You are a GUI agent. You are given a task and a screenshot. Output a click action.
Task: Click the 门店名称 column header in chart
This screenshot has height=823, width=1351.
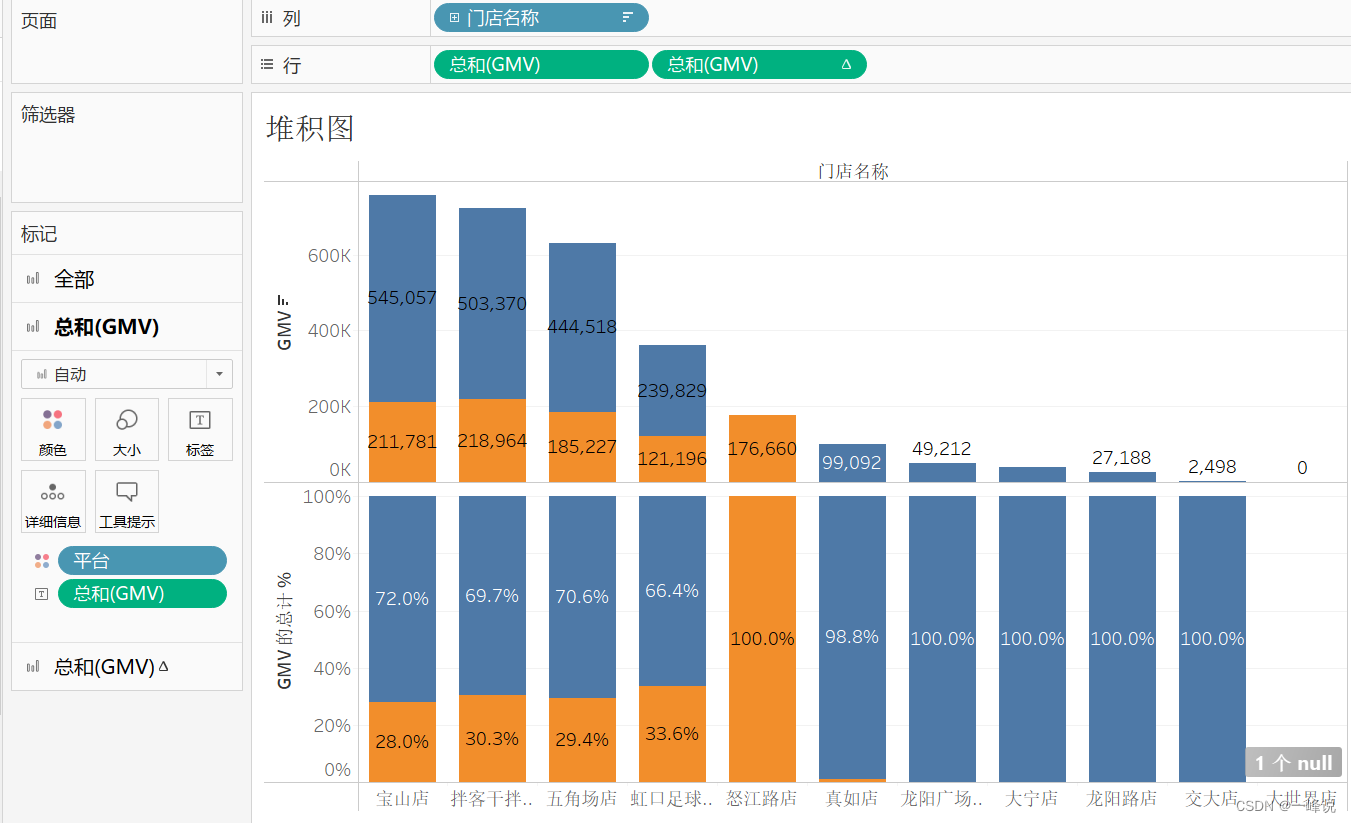coord(853,171)
